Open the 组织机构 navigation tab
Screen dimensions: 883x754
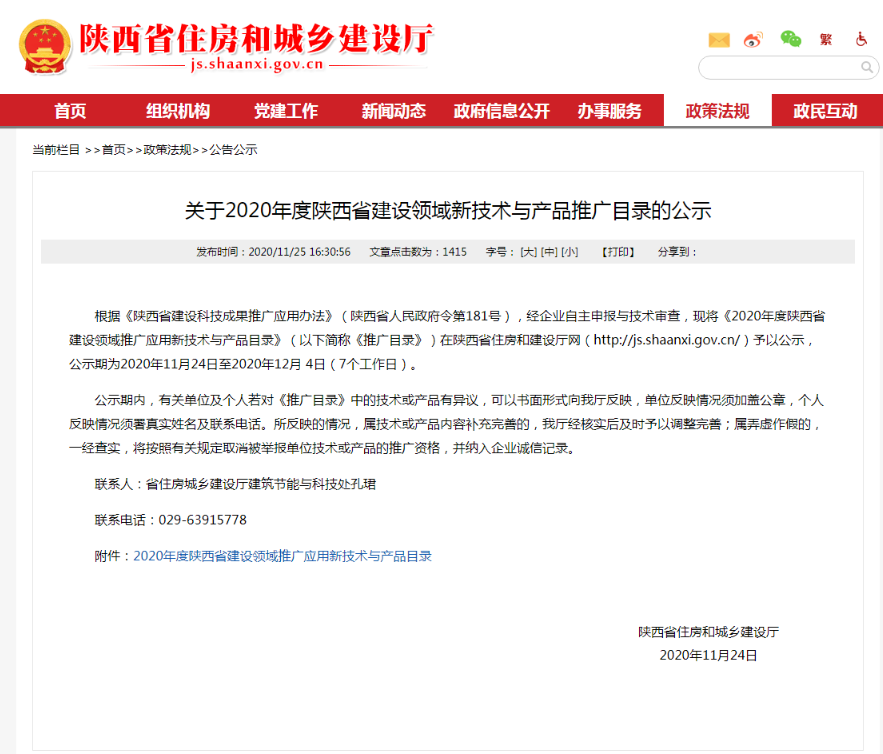point(178,110)
